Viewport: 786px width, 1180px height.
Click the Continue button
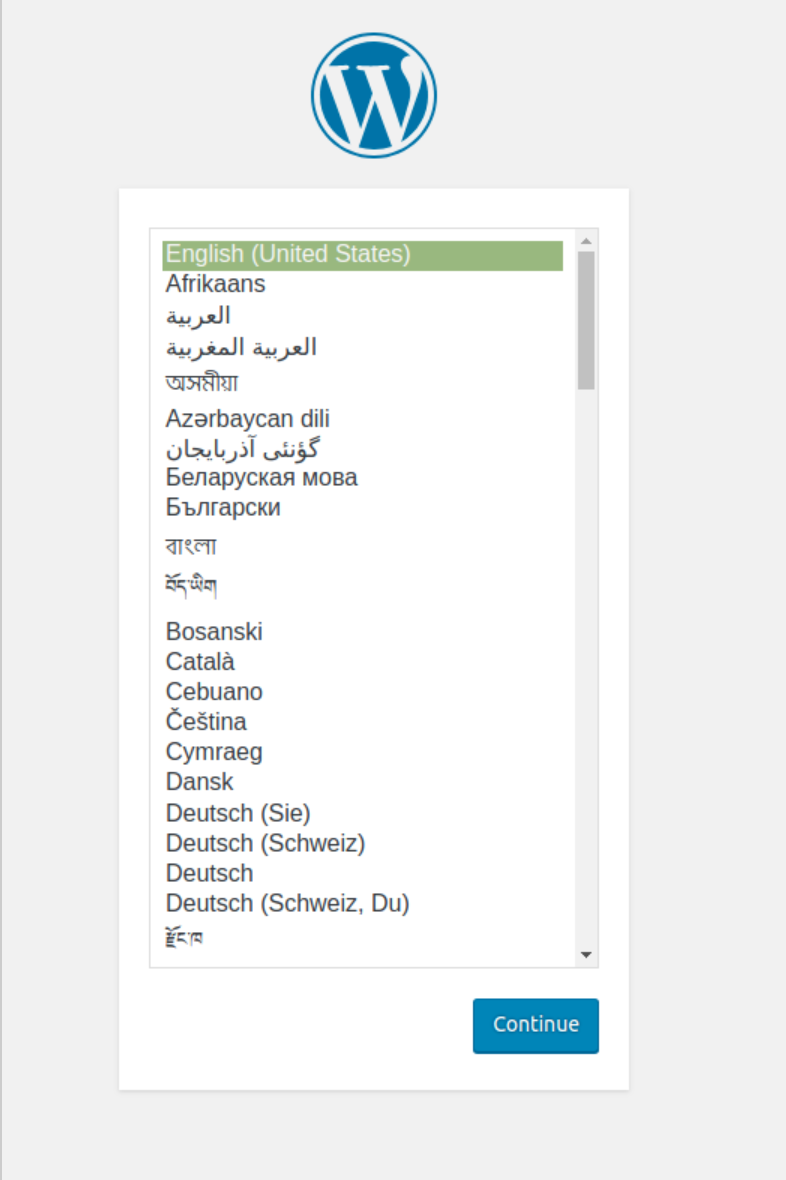coord(535,1025)
